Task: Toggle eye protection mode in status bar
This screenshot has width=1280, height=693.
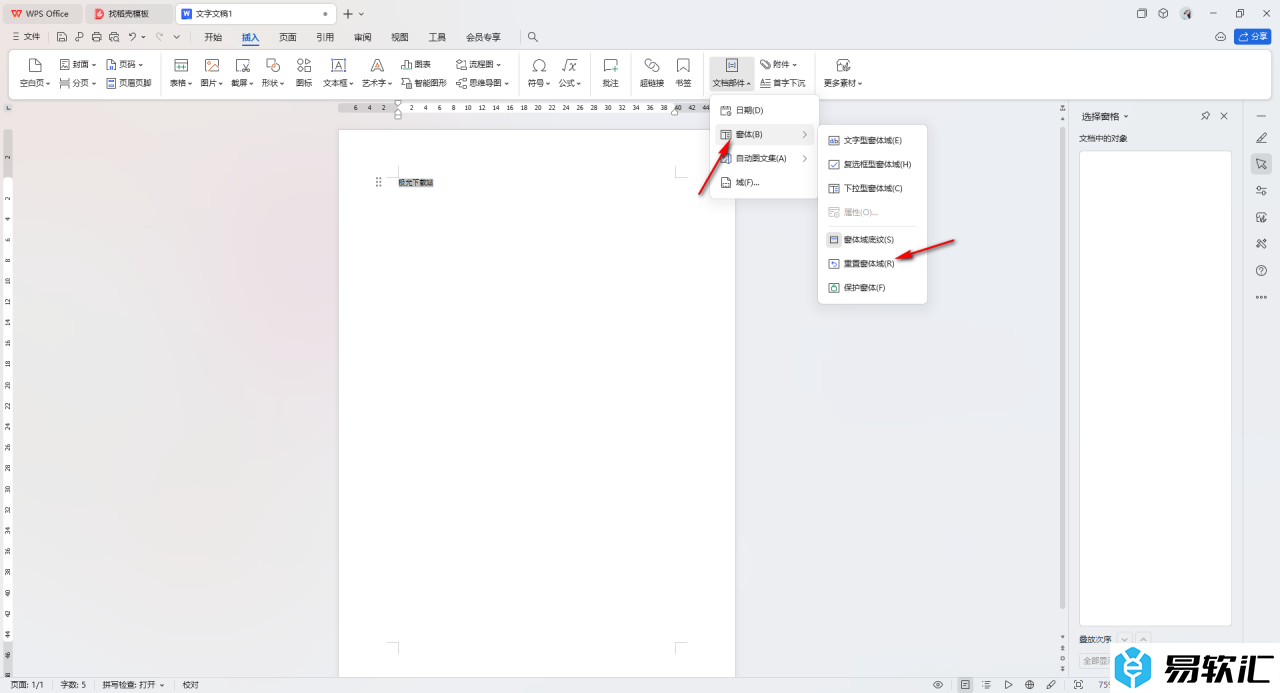Action: (x=938, y=685)
